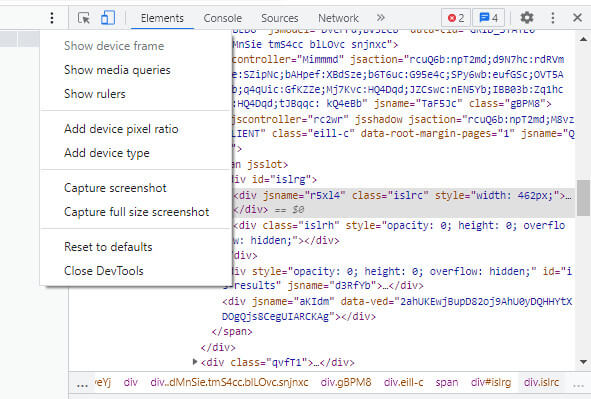Click div#islrg breadcrumb

tap(491, 382)
